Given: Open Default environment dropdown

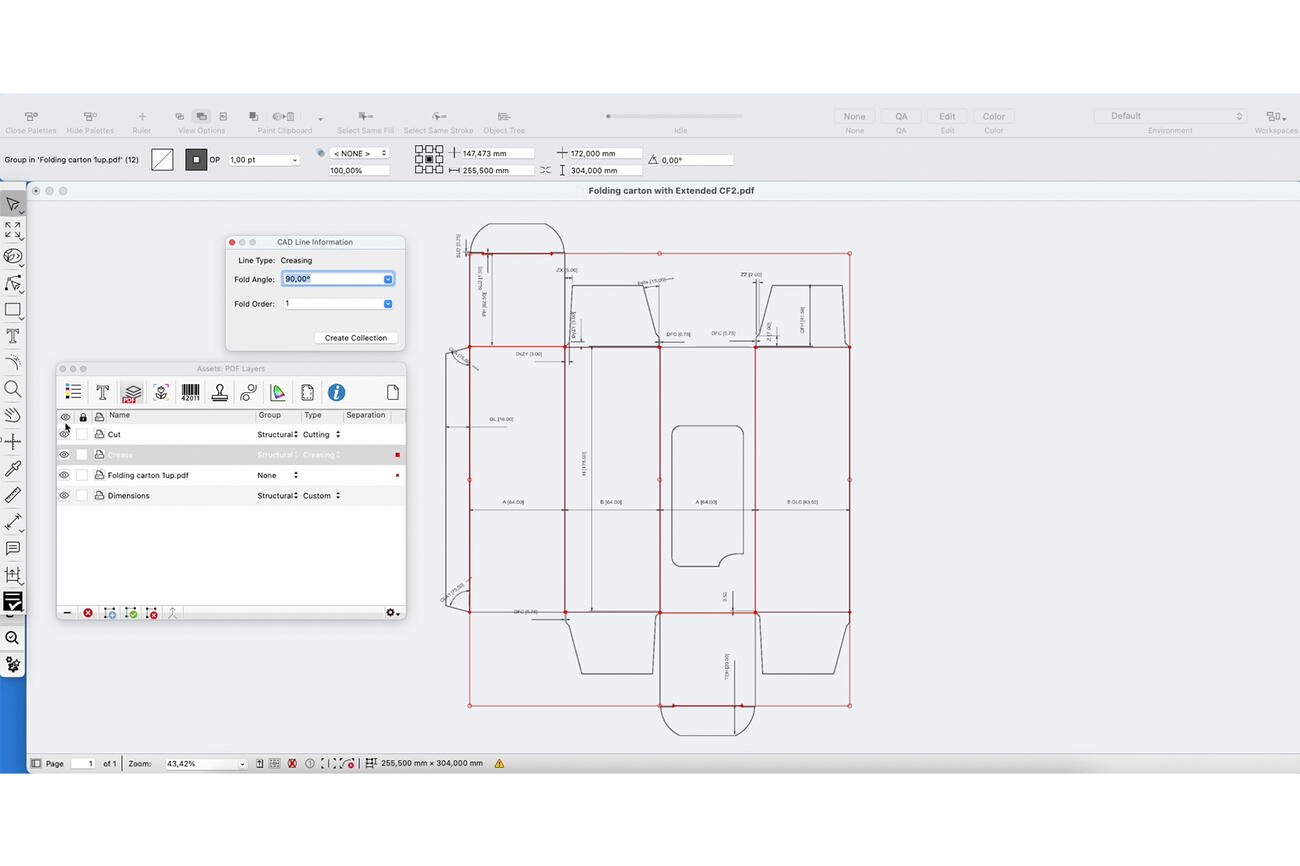Looking at the screenshot, I should pyautogui.click(x=1170, y=116).
